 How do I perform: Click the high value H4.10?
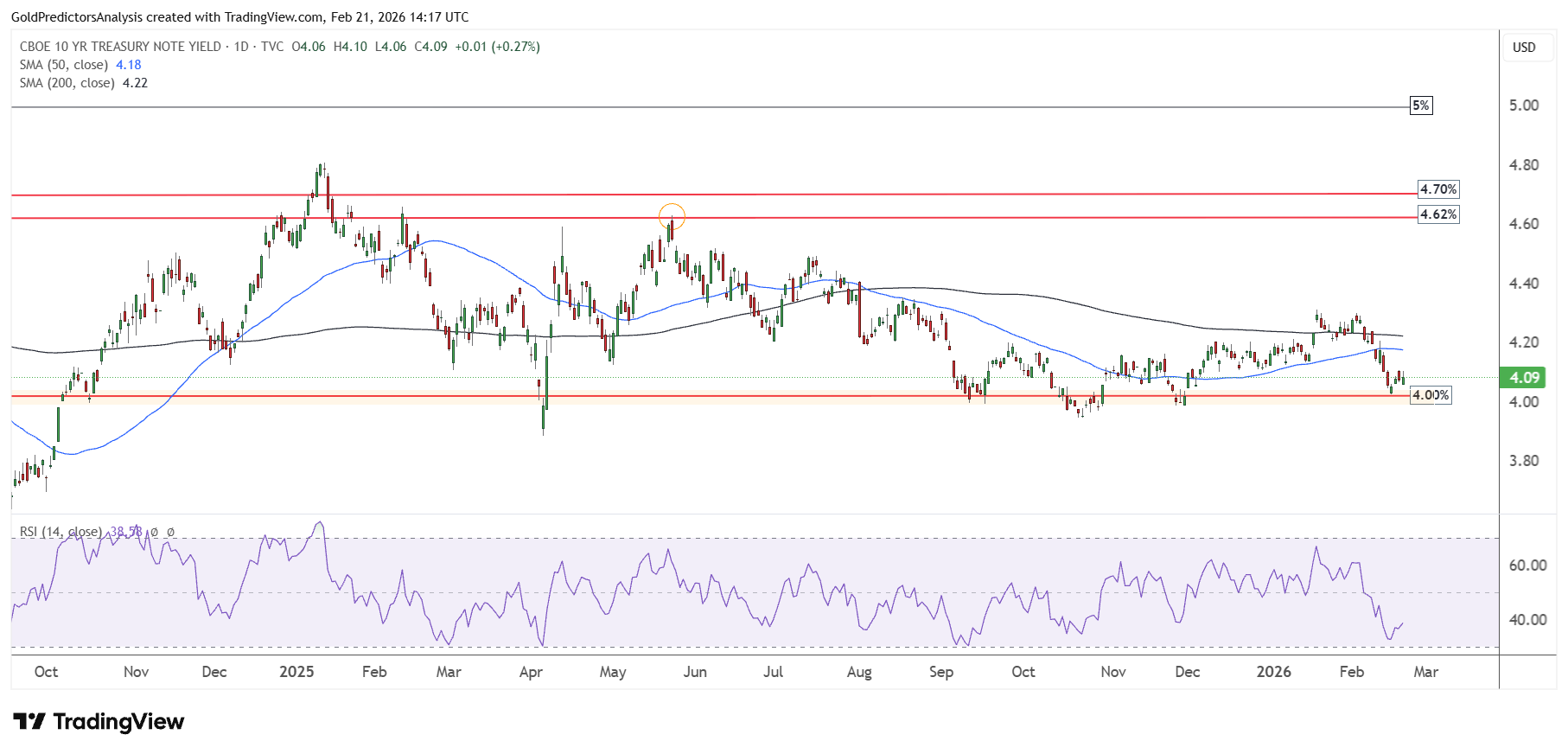(x=350, y=47)
